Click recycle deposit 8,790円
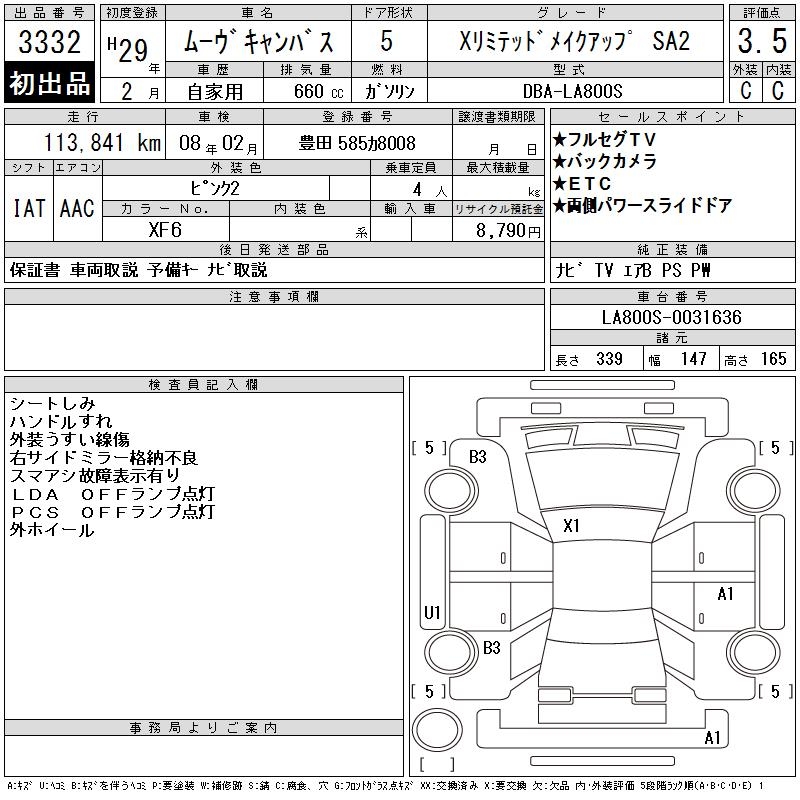Screen dimensions: 800x800 (x=508, y=231)
